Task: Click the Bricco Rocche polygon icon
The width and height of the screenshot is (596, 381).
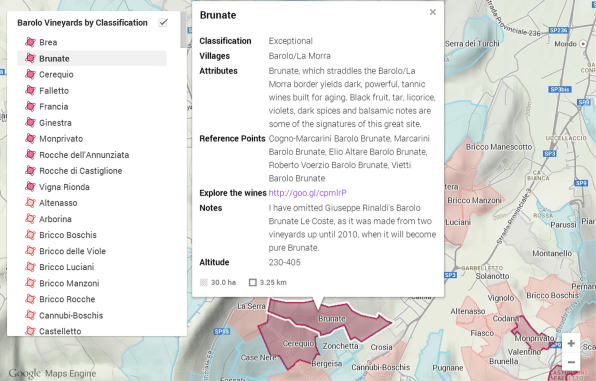Action: 30,299
